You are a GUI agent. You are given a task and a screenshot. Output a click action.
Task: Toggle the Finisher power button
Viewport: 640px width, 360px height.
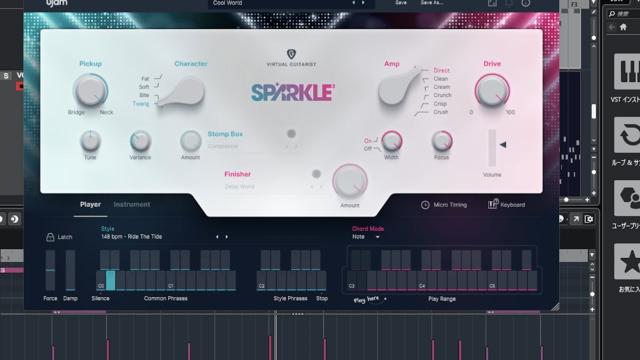coord(316,174)
